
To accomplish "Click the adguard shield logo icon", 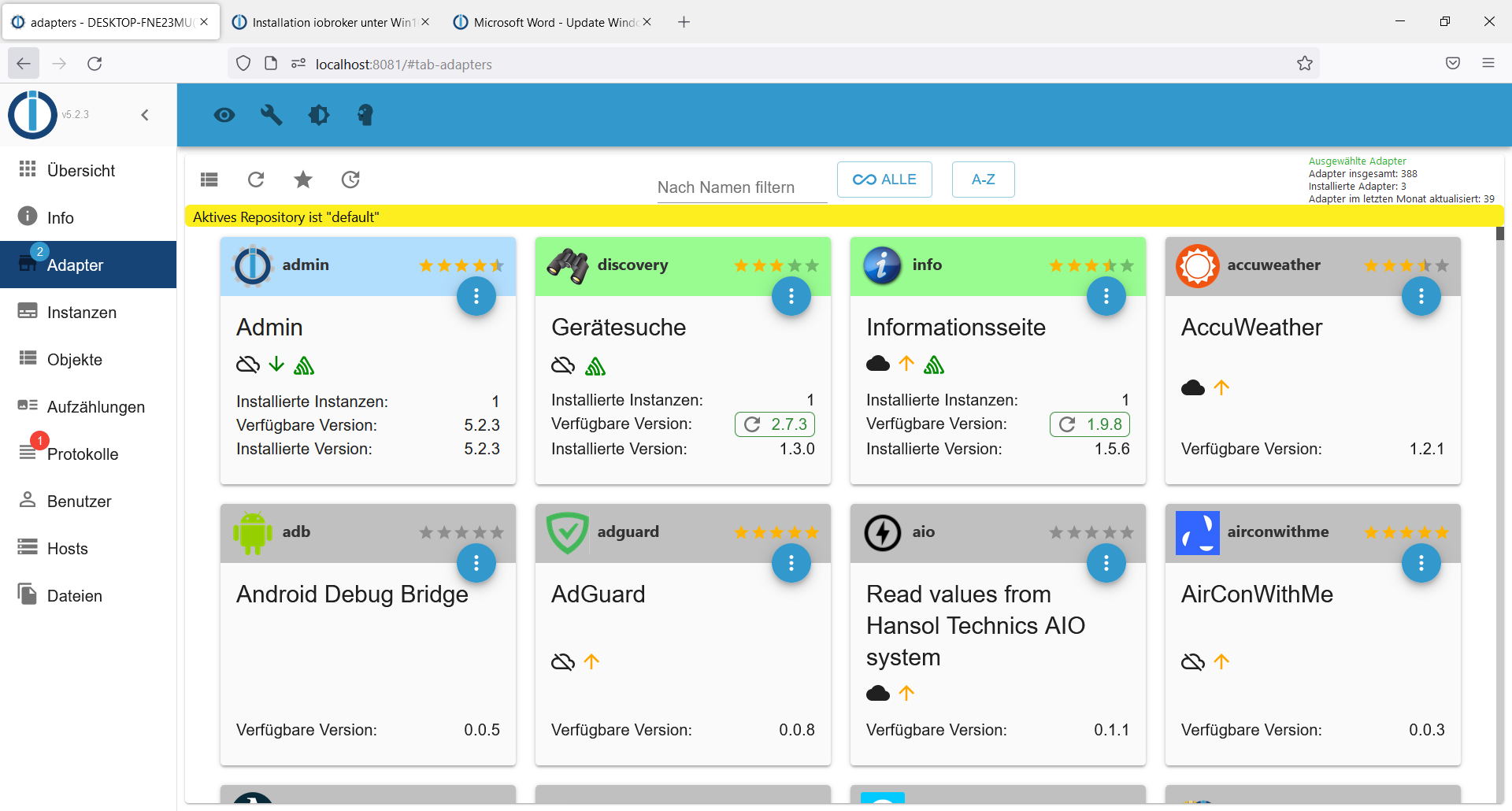I will tap(568, 533).
